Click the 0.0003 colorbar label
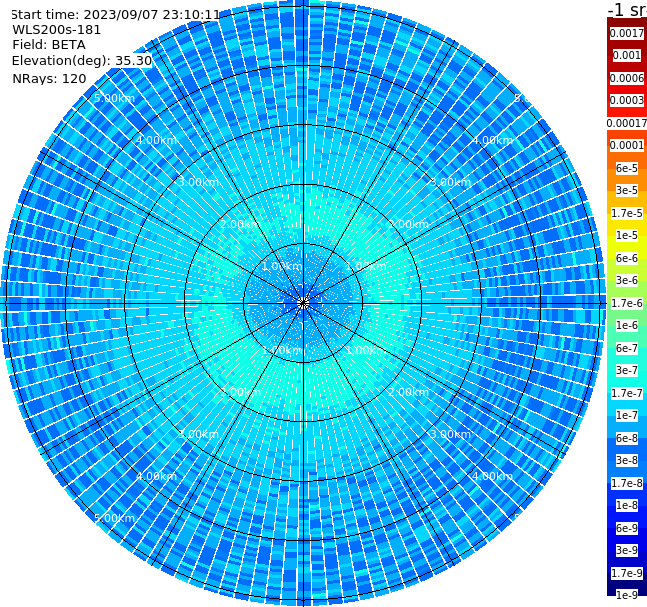Screen dimensions: 647x607 click(x=626, y=100)
